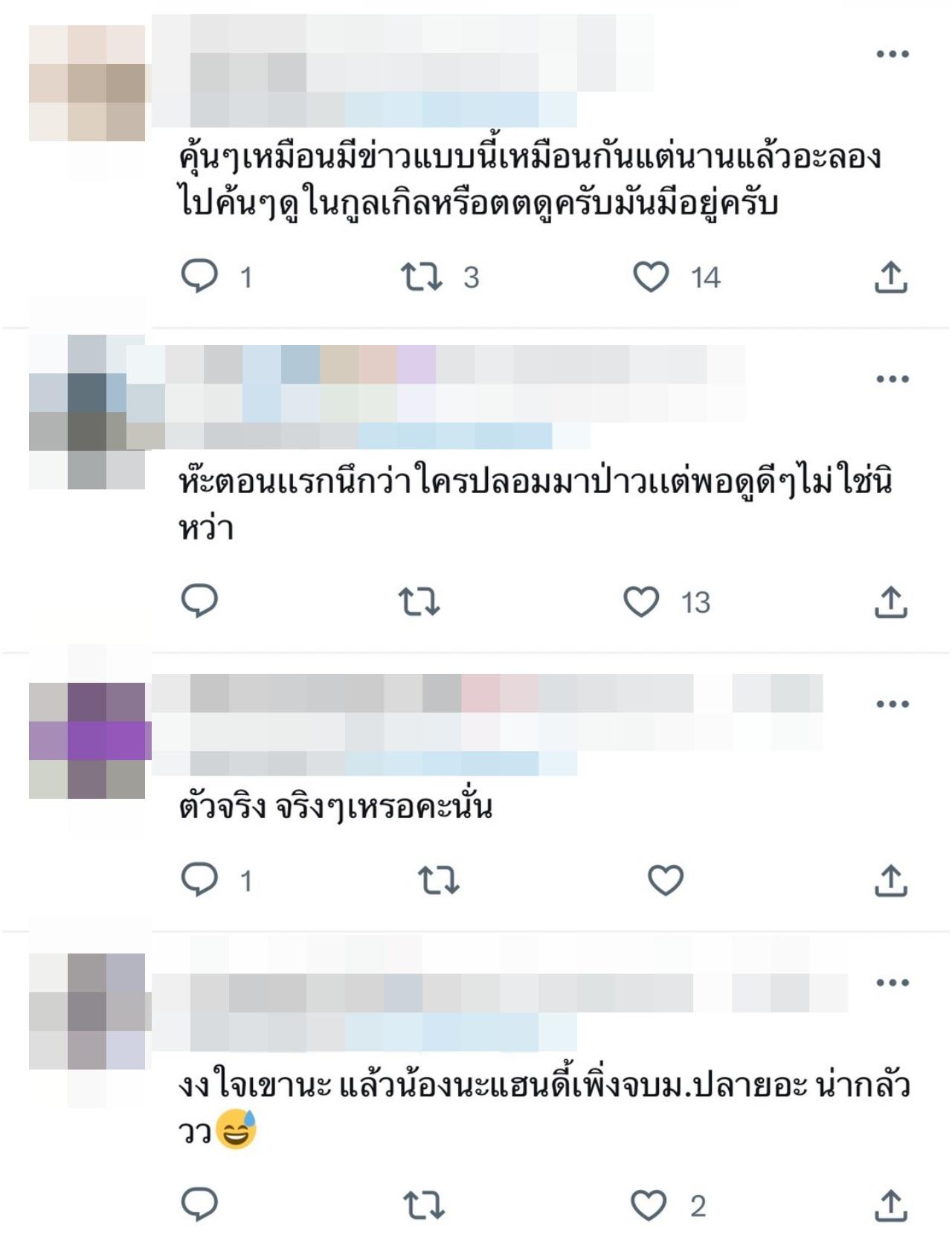Open more options for the first tweet
The width and height of the screenshot is (952, 1248).
click(892, 54)
